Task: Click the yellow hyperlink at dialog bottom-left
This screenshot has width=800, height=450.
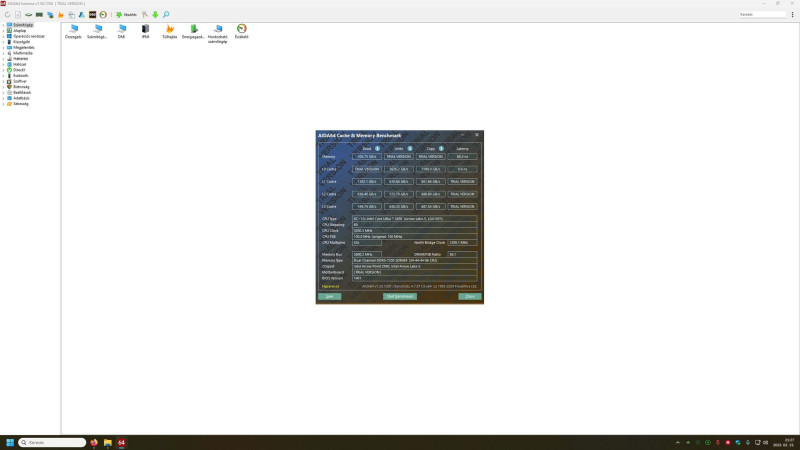Action: coord(330,286)
